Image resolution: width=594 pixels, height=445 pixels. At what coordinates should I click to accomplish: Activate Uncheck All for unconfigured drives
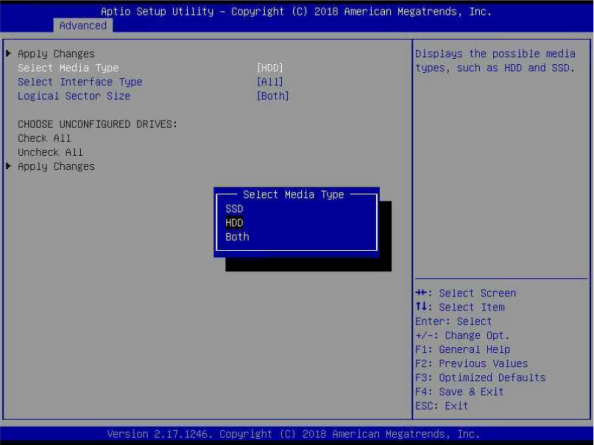pos(50,152)
